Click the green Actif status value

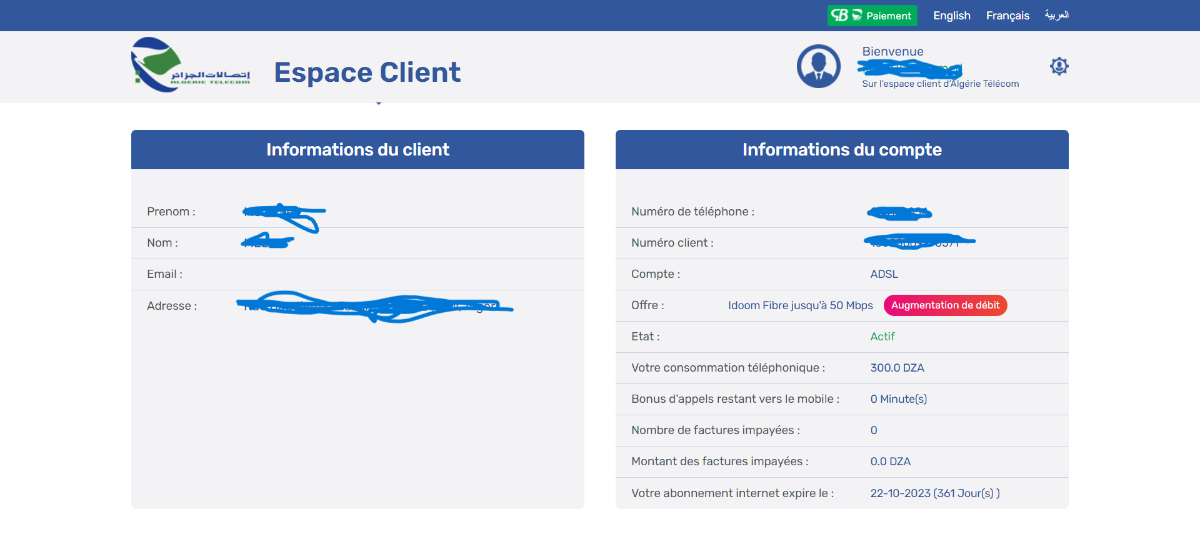pos(882,337)
